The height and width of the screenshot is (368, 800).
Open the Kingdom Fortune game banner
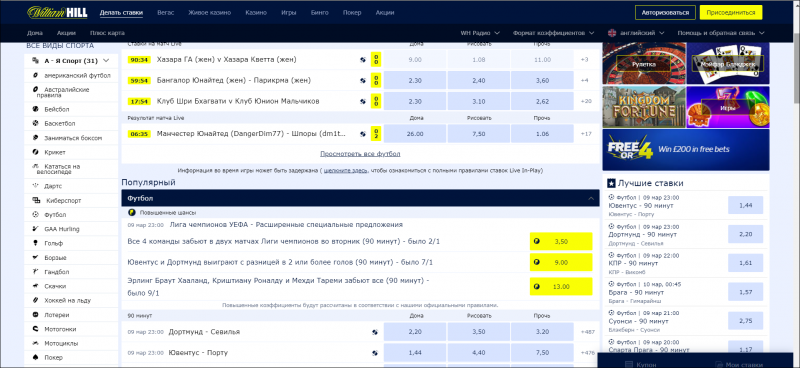coord(644,107)
